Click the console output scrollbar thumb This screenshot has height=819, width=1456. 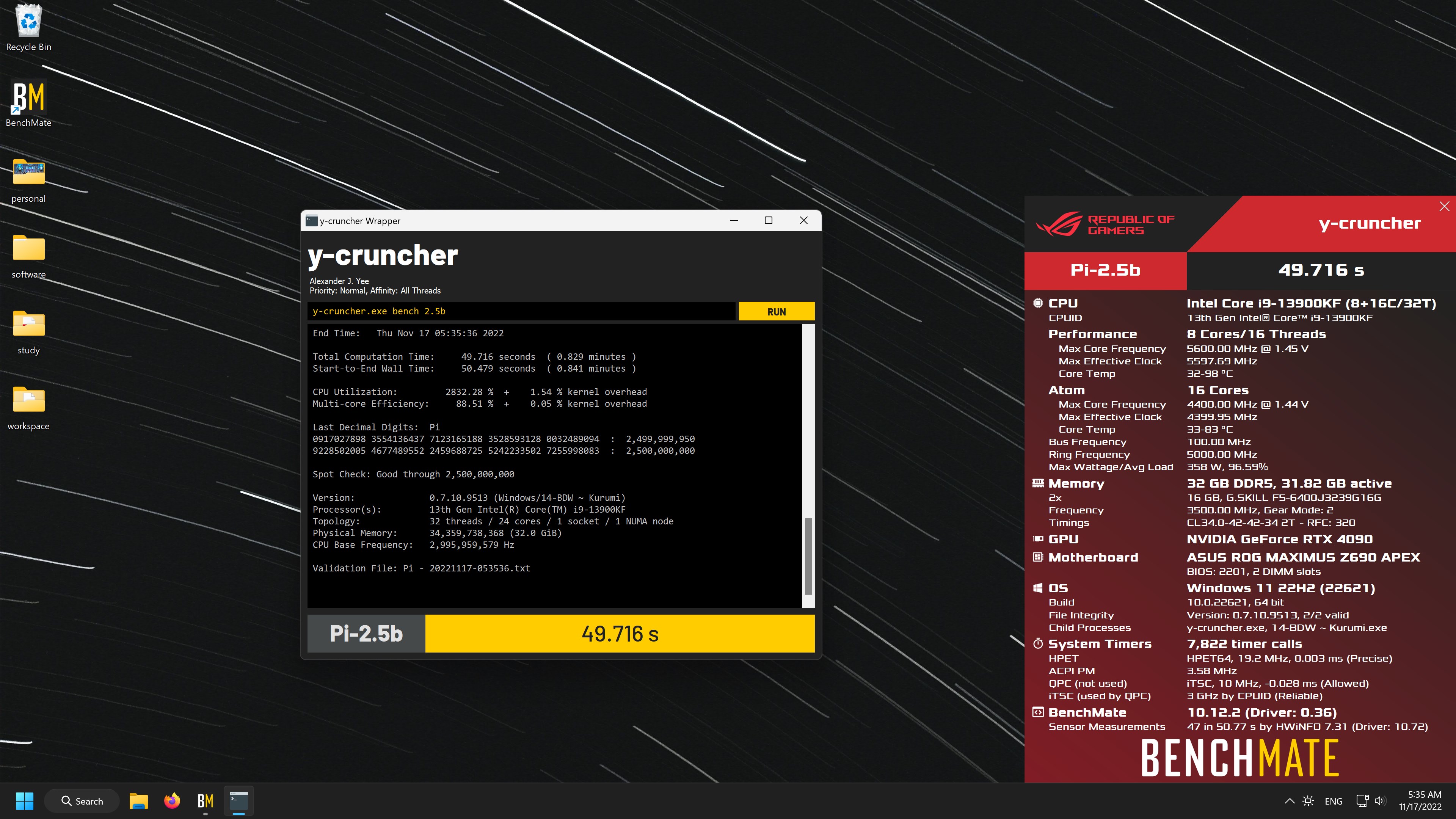coord(808,555)
